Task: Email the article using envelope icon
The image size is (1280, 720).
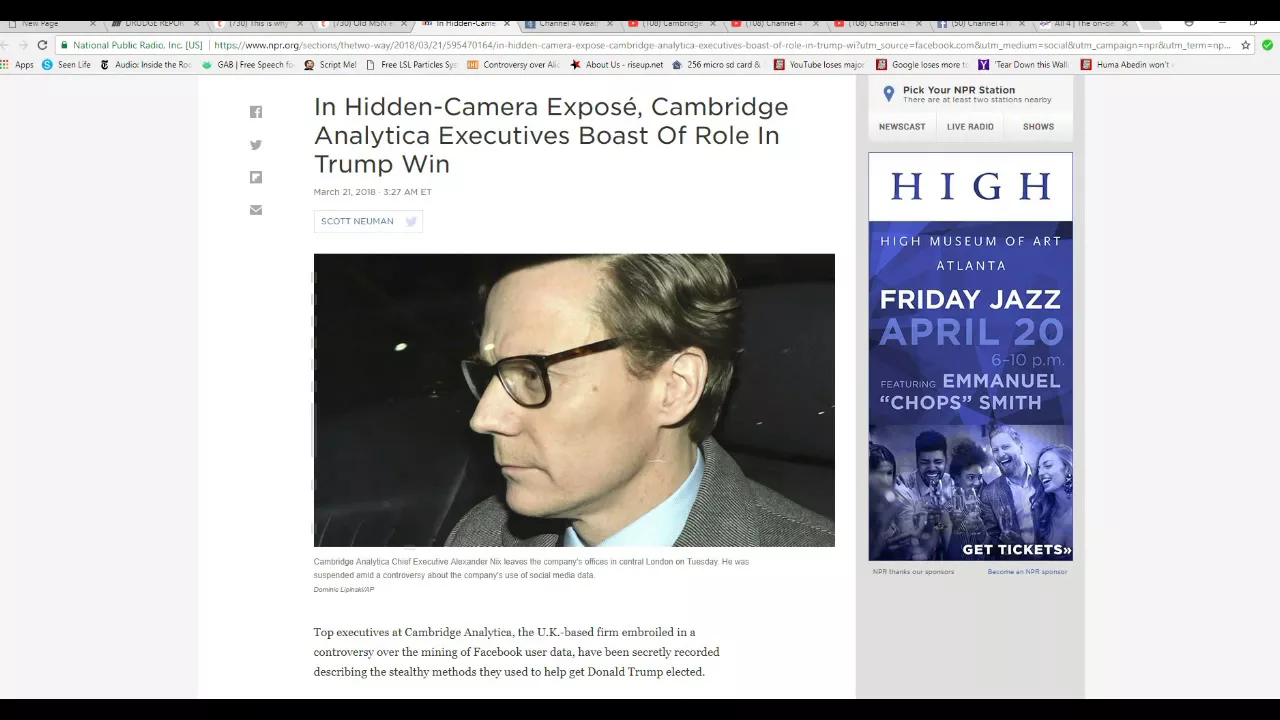Action: coord(256,210)
